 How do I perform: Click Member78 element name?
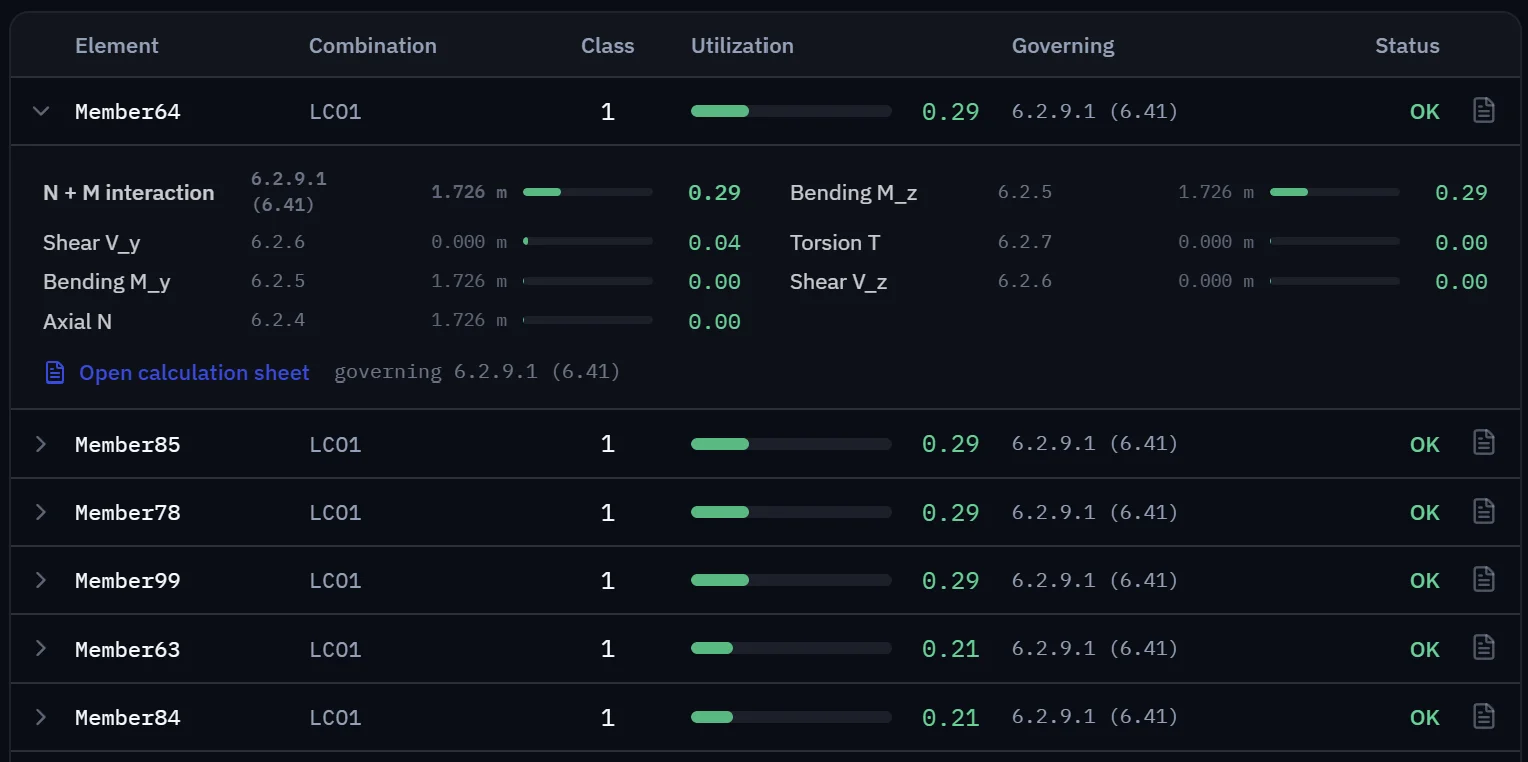pos(128,512)
